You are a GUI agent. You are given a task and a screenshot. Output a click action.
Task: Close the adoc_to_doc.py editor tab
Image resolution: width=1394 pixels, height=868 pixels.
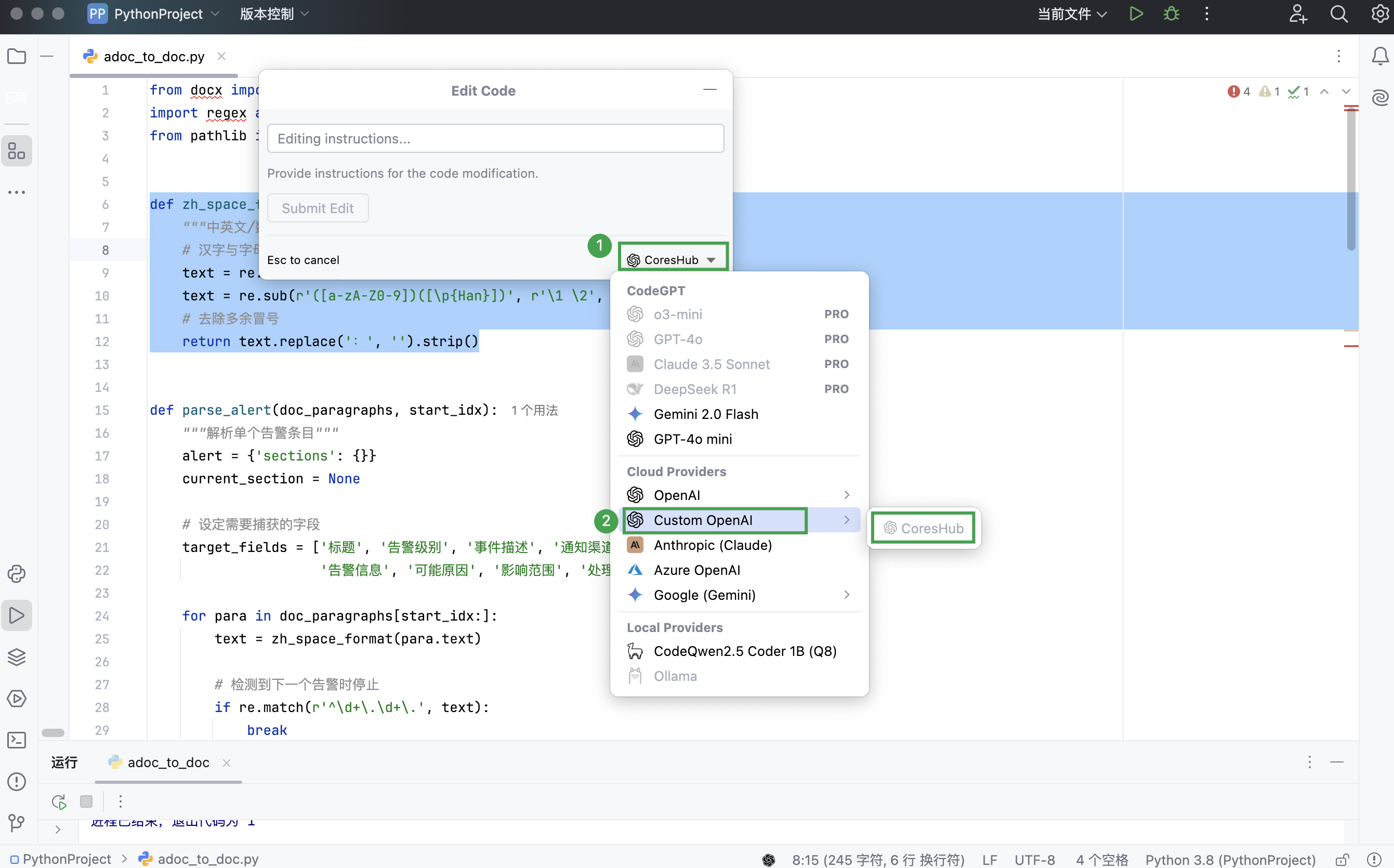pyautogui.click(x=221, y=56)
